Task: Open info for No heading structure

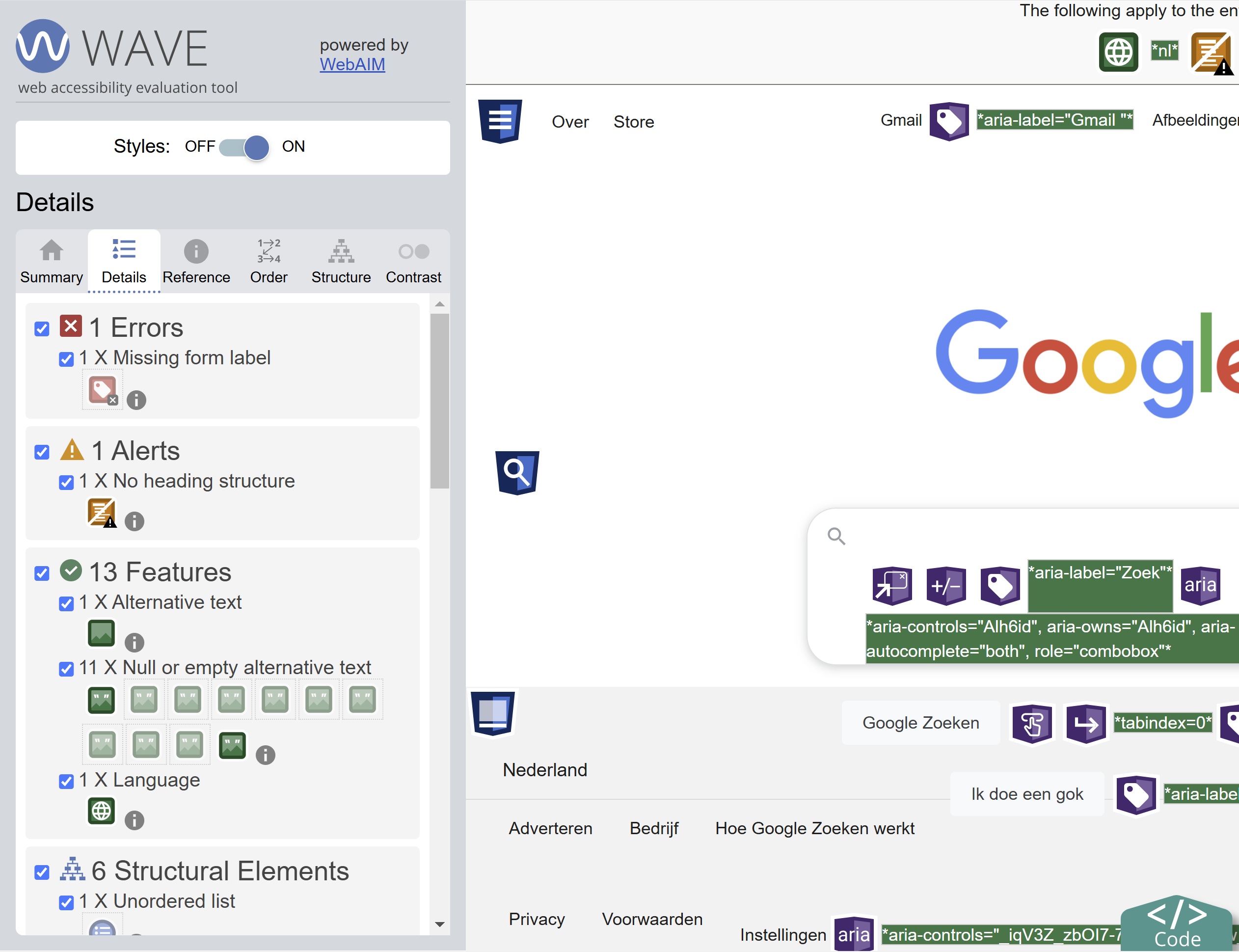Action: coord(135,521)
